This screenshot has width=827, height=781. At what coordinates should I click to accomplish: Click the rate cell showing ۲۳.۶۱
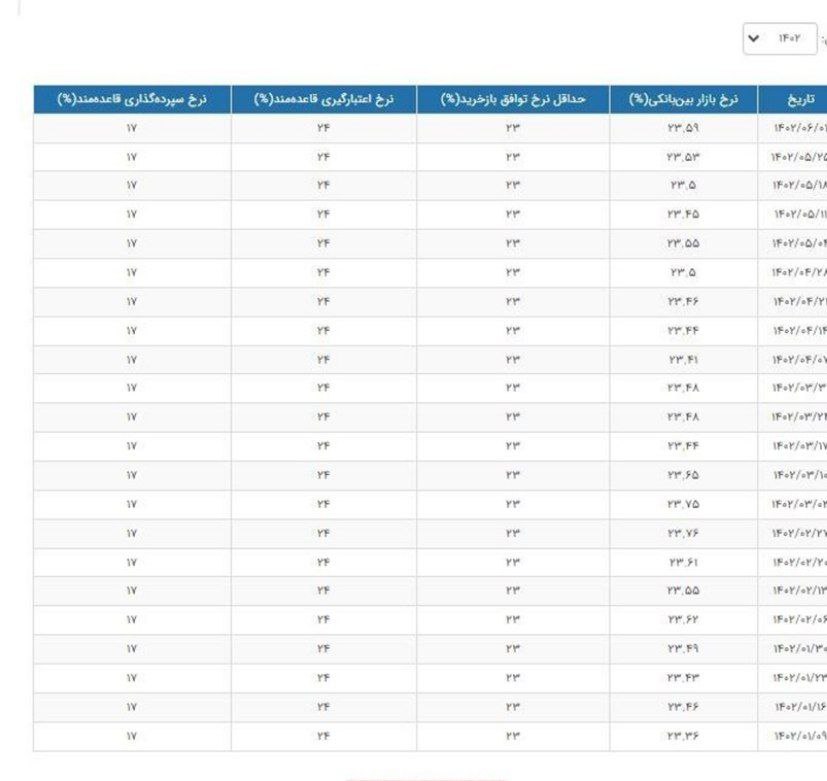(683, 562)
